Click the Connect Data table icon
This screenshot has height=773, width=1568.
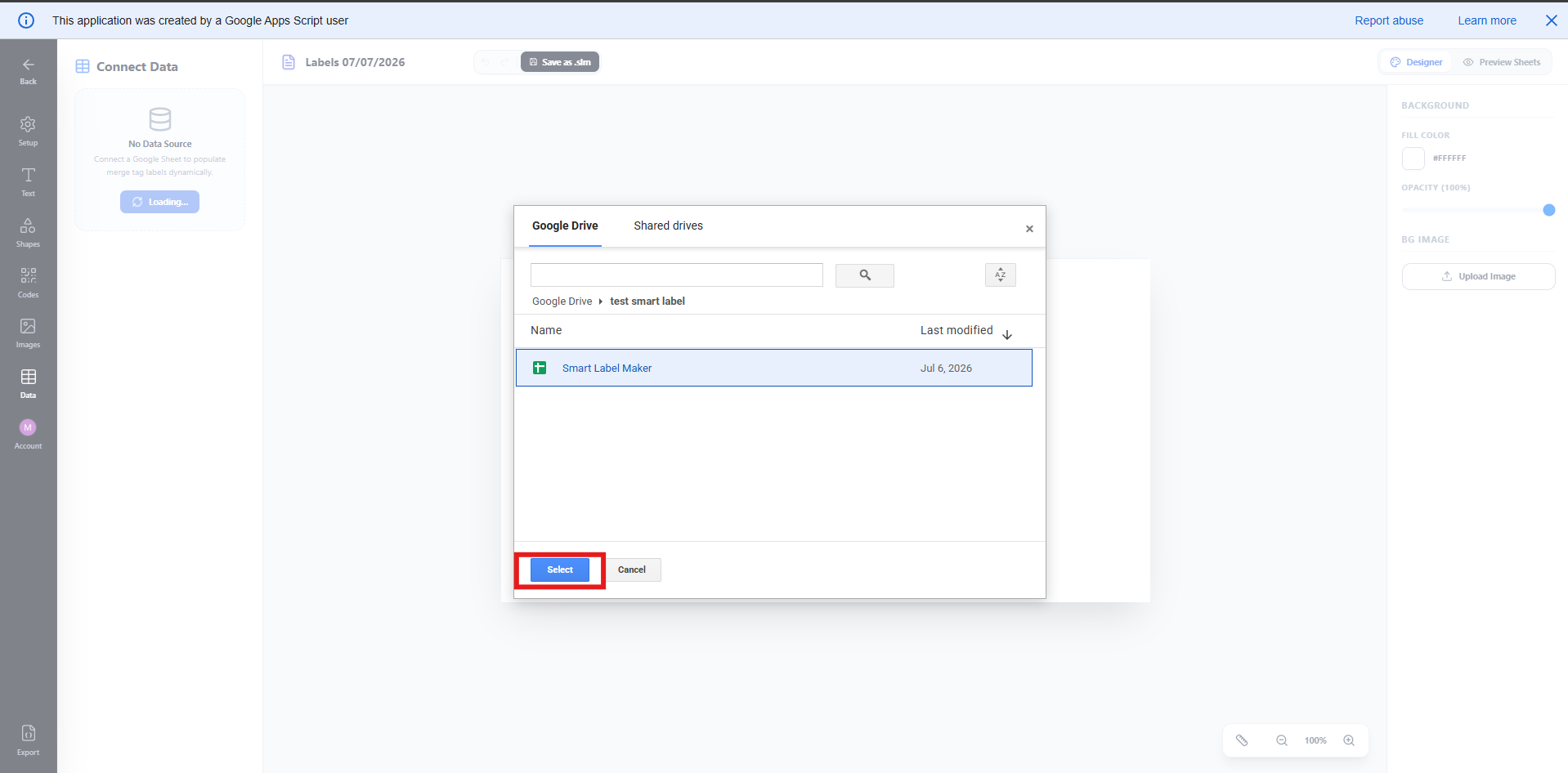[83, 66]
